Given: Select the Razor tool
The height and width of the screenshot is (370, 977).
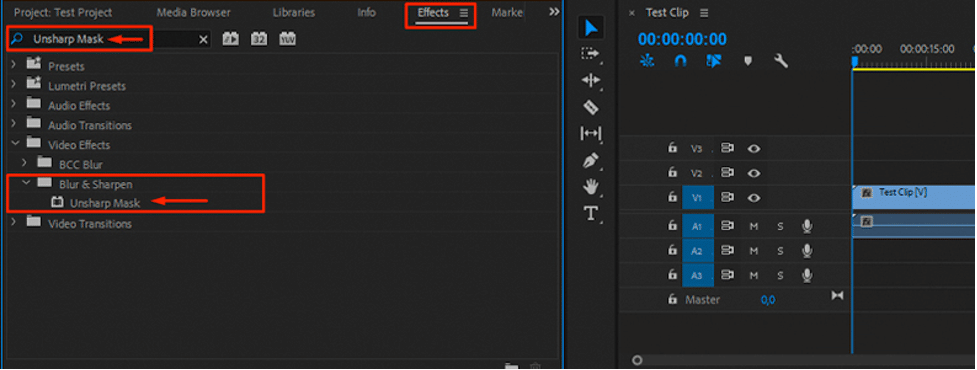Looking at the screenshot, I should click(591, 107).
